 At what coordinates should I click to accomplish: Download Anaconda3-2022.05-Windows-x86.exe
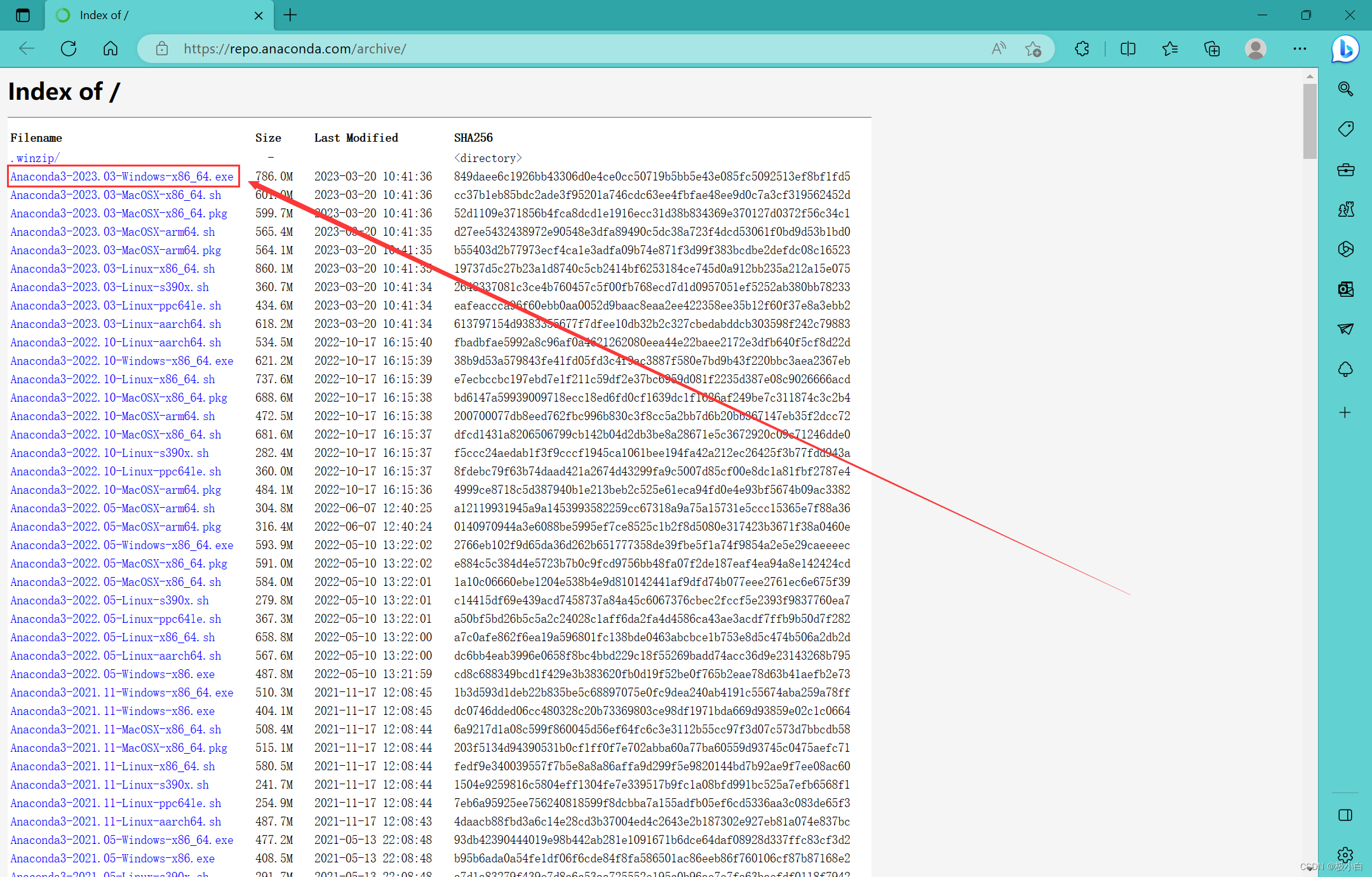tap(112, 674)
